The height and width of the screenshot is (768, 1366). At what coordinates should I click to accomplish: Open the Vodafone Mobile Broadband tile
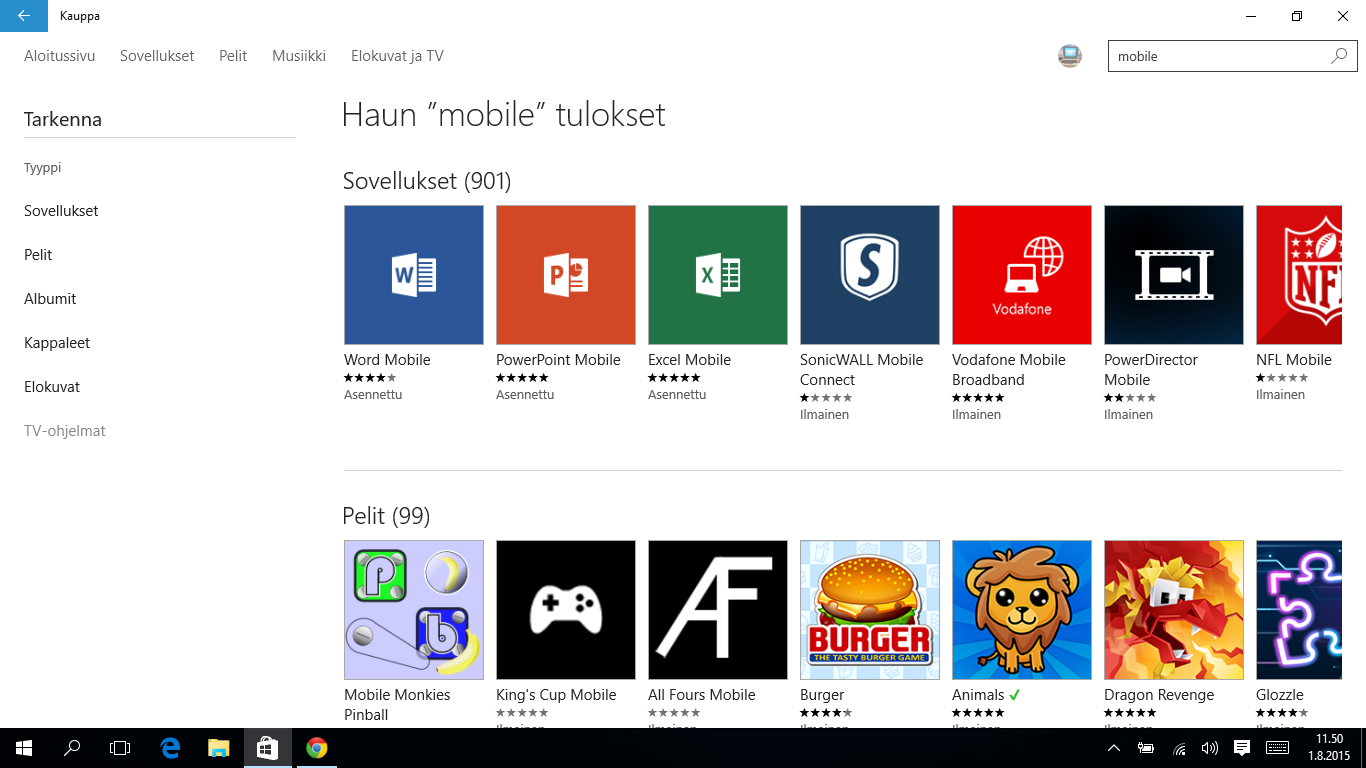(x=1022, y=275)
